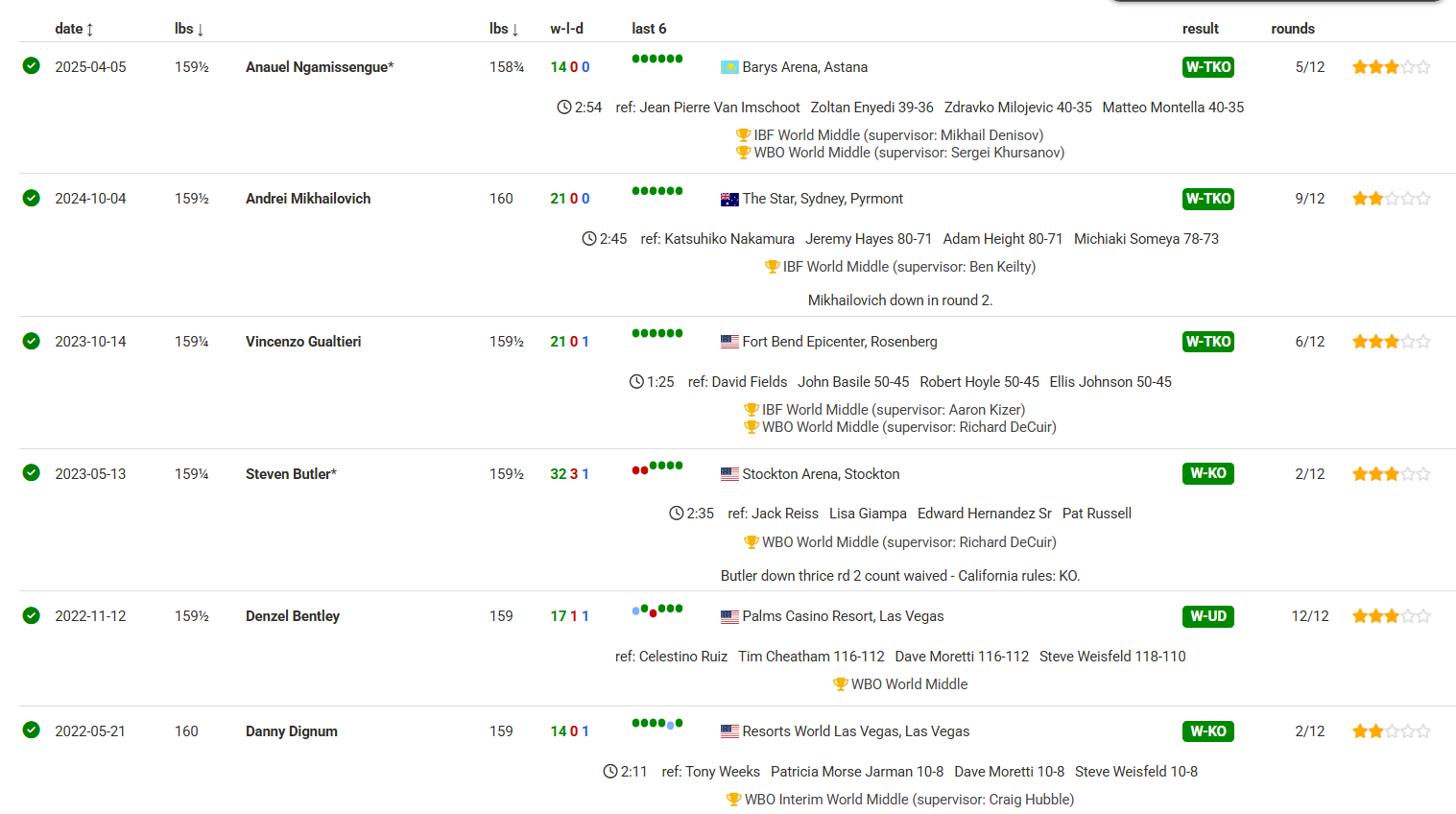Image resolution: width=1456 pixels, height=814 pixels.
Task: Open the Palms Casino Resort venue link
Action: pyautogui.click(x=843, y=616)
